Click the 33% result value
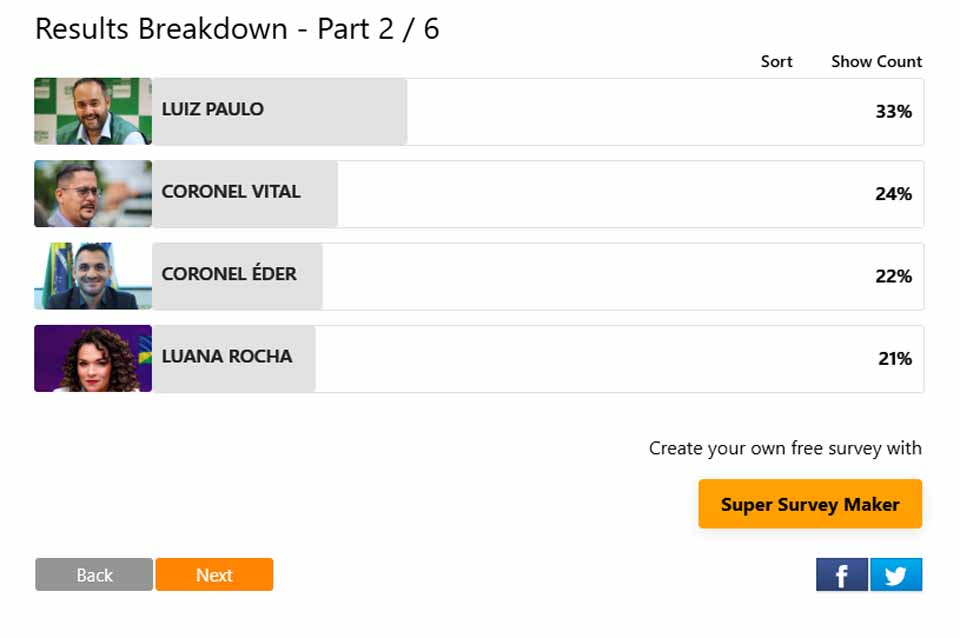The image size is (960, 638). click(893, 112)
